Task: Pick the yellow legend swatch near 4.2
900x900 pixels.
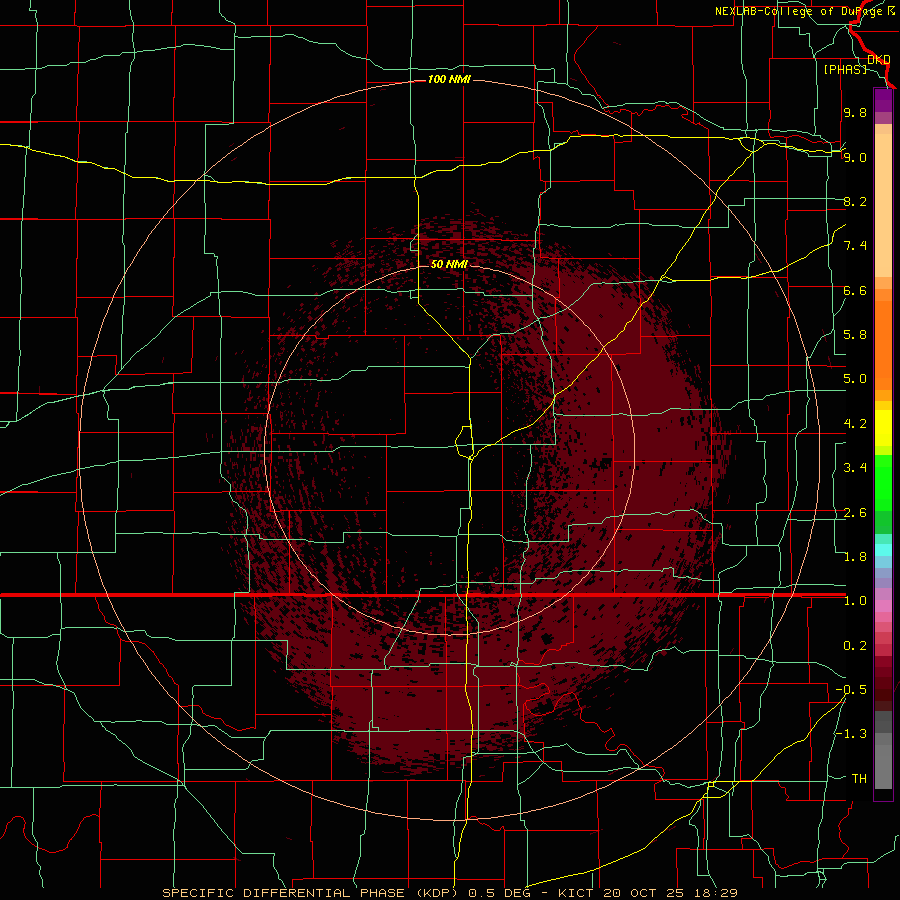Action: [x=883, y=428]
